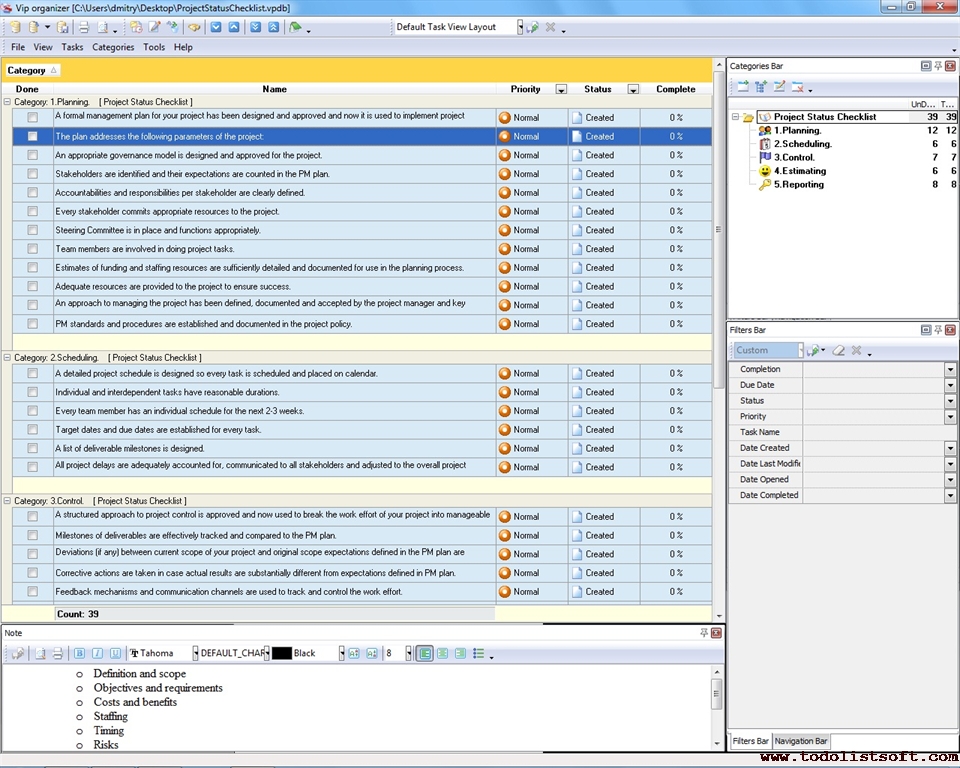This screenshot has height=768, width=960.
Task: Click the Black font color swatch
Action: pyautogui.click(x=282, y=653)
